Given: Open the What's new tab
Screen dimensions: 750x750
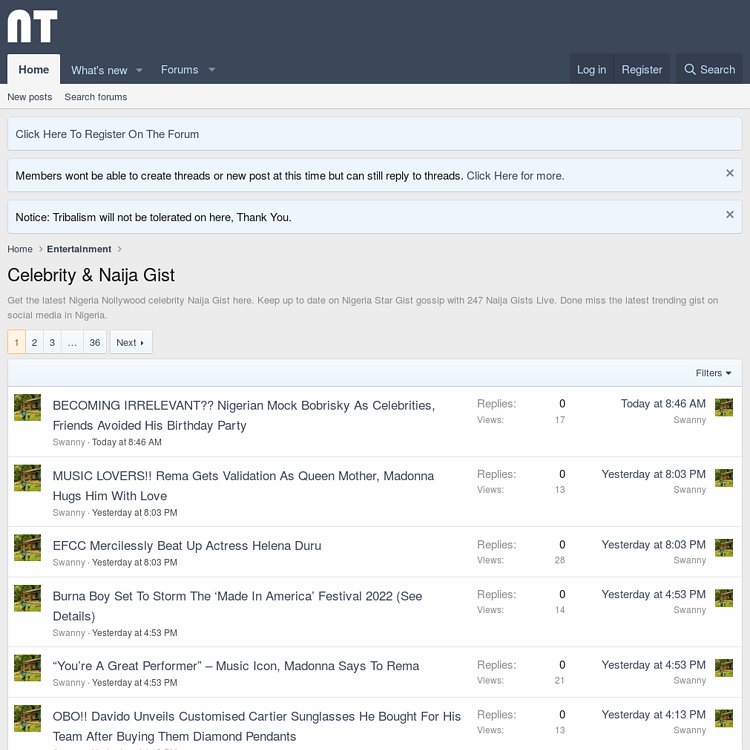Looking at the screenshot, I should pyautogui.click(x=99, y=70).
